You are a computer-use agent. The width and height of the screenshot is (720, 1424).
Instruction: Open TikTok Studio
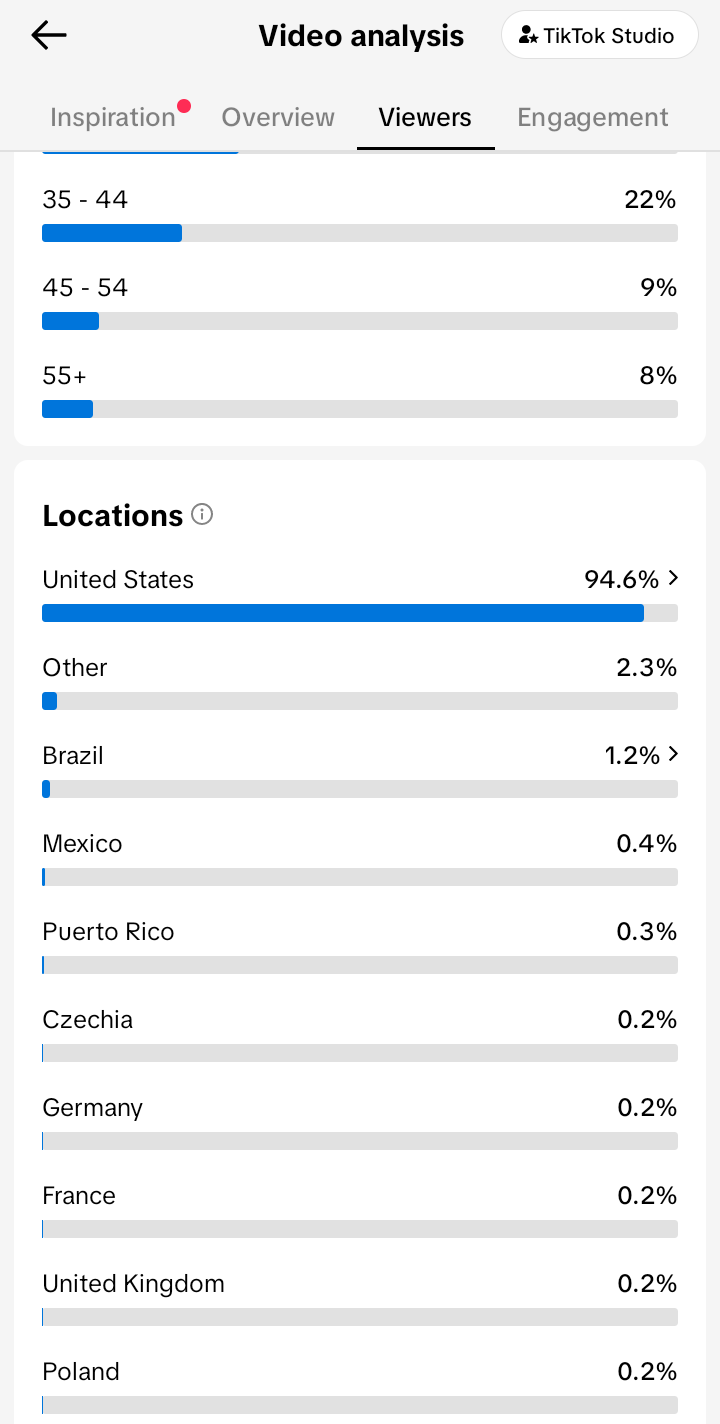(599, 36)
